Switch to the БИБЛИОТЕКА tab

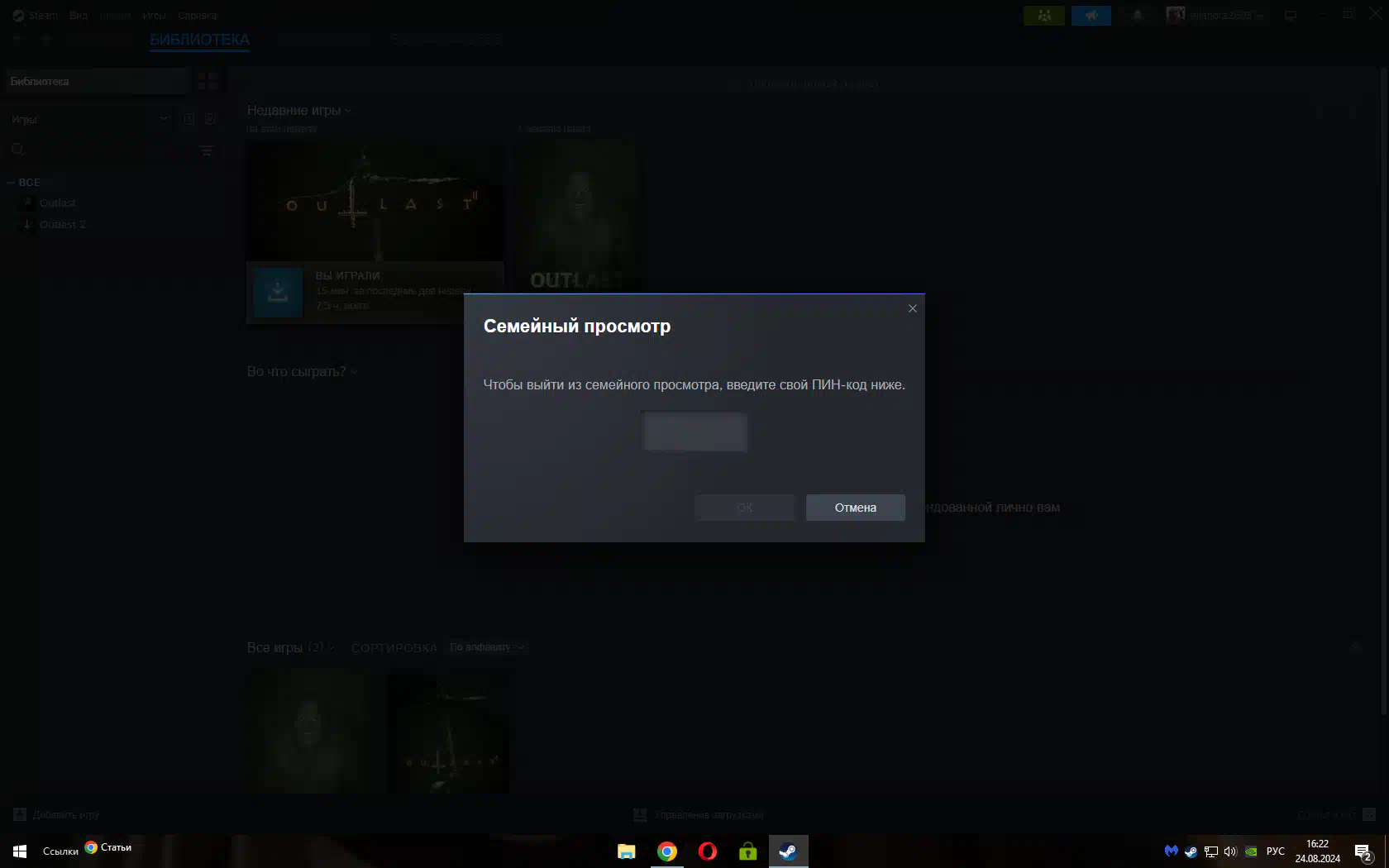pyautogui.click(x=199, y=40)
